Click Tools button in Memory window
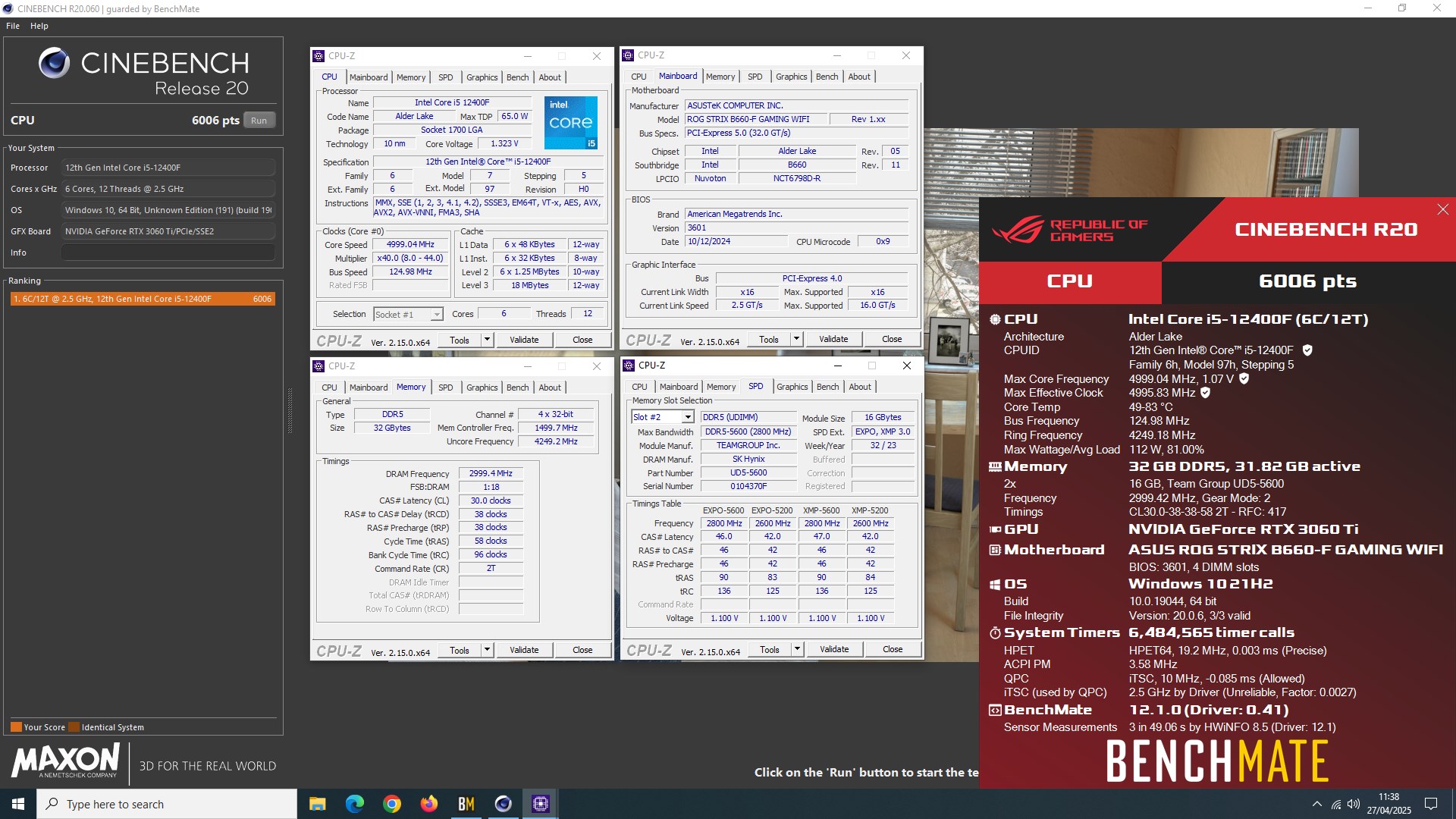Viewport: 1456px width, 819px height. click(x=460, y=650)
